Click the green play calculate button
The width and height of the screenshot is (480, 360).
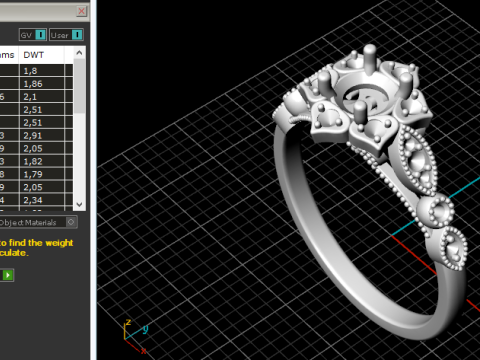pos(7,275)
